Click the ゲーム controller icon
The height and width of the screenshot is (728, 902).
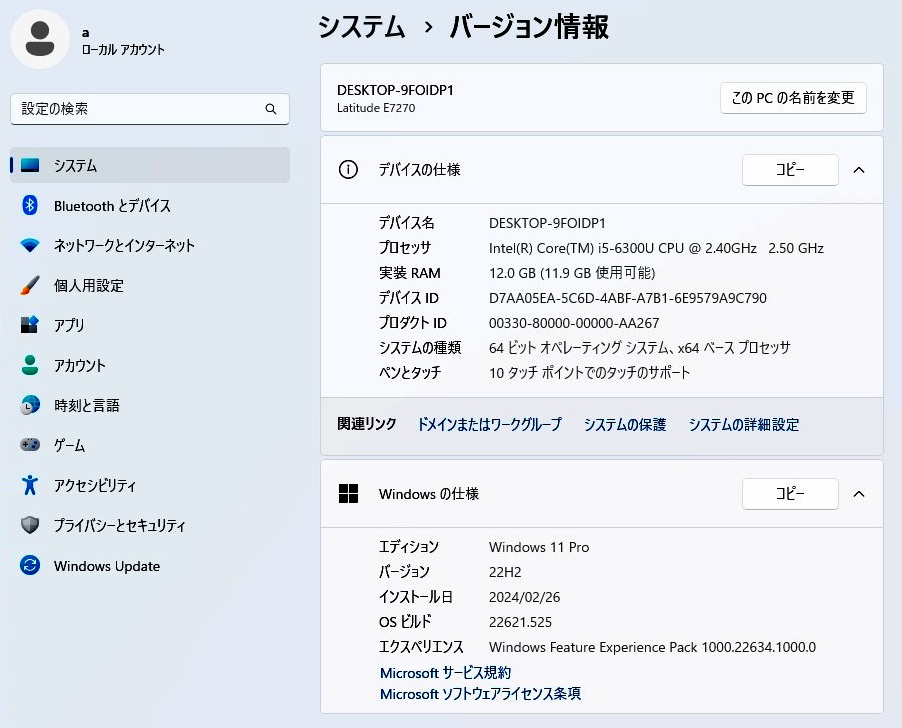[30, 445]
